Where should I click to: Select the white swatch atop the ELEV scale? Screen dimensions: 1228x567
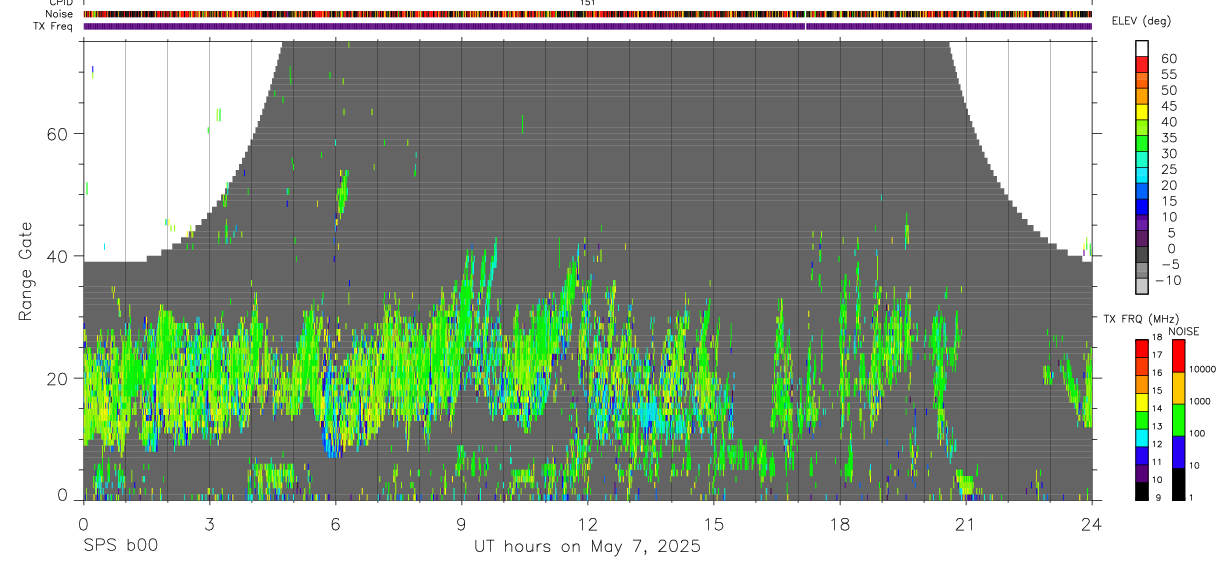(x=1142, y=48)
